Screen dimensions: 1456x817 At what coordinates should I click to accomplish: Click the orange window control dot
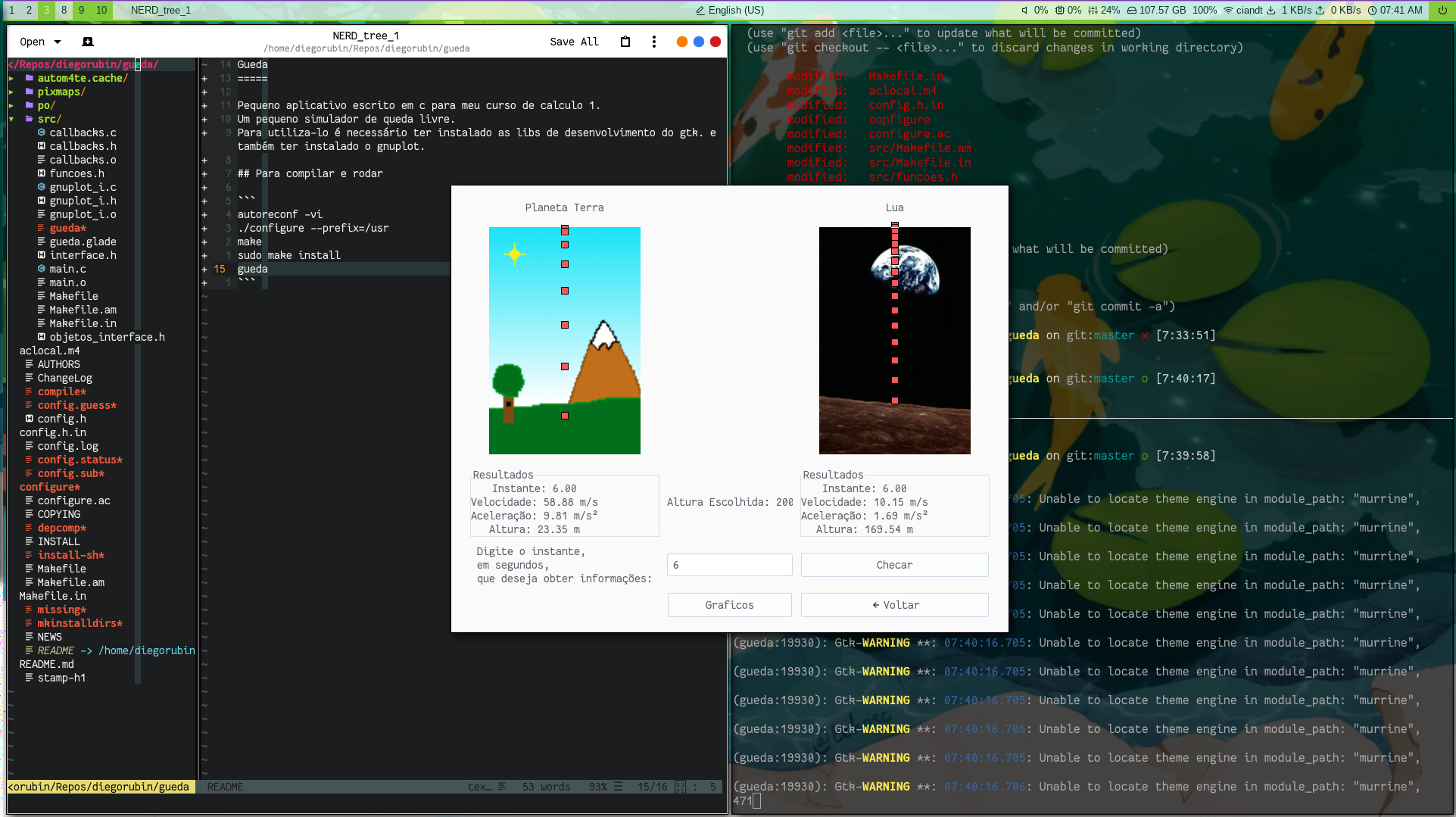point(682,42)
